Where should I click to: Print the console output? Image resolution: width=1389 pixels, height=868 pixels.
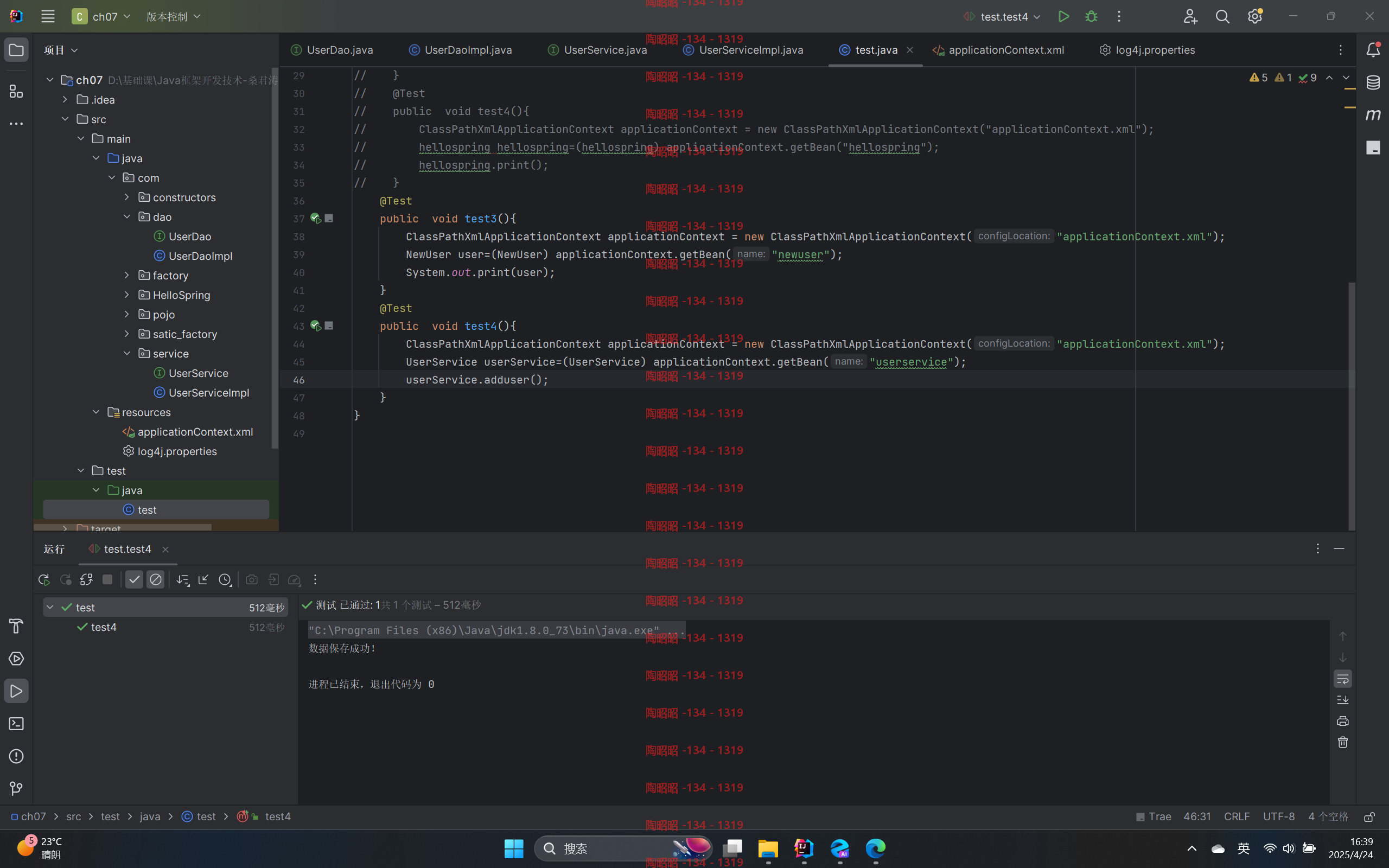tap(1342, 721)
